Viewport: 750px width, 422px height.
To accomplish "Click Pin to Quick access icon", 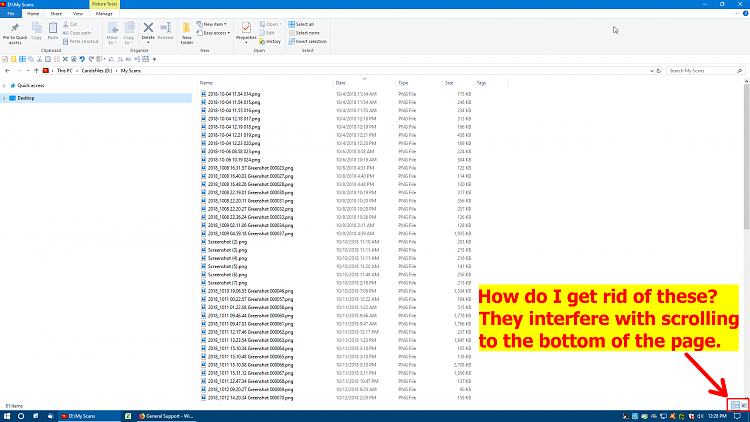I will pyautogui.click(x=15, y=28).
